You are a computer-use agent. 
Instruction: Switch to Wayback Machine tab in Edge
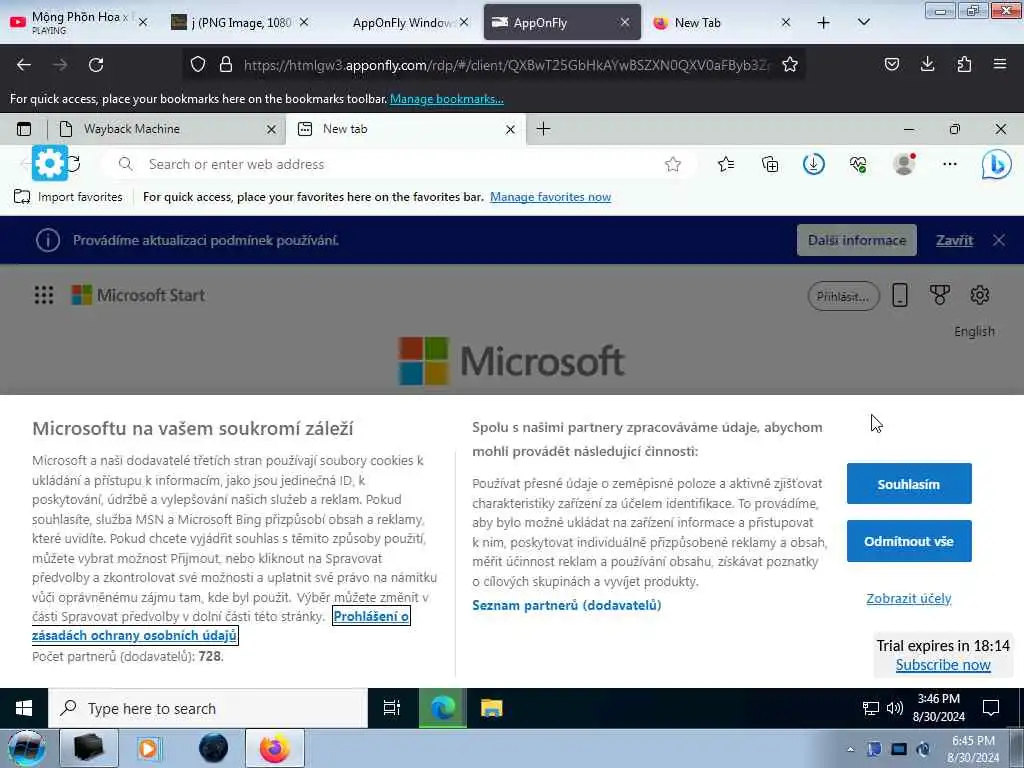point(167,129)
